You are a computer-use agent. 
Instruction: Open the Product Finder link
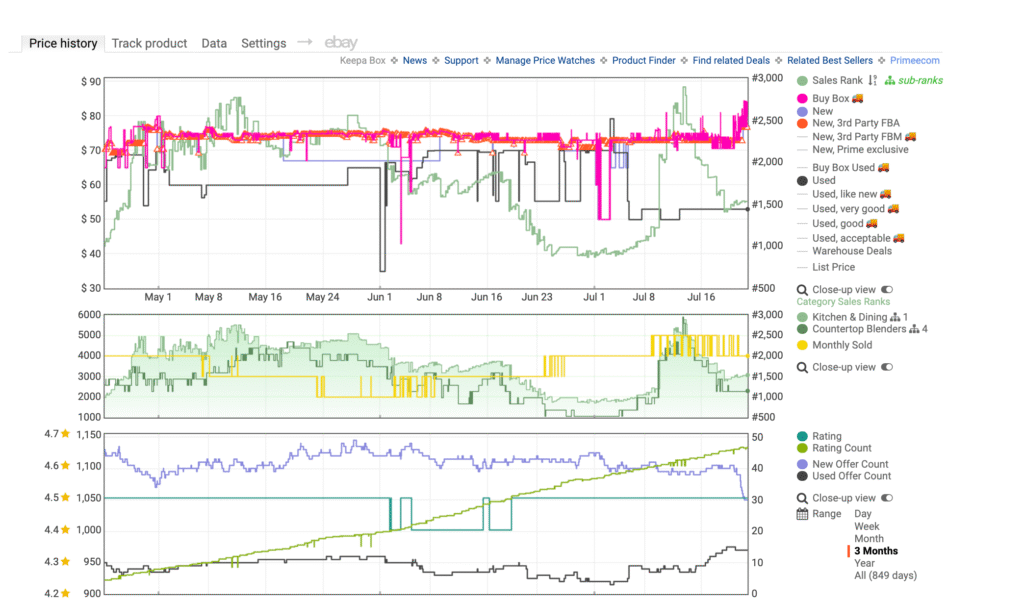point(644,60)
